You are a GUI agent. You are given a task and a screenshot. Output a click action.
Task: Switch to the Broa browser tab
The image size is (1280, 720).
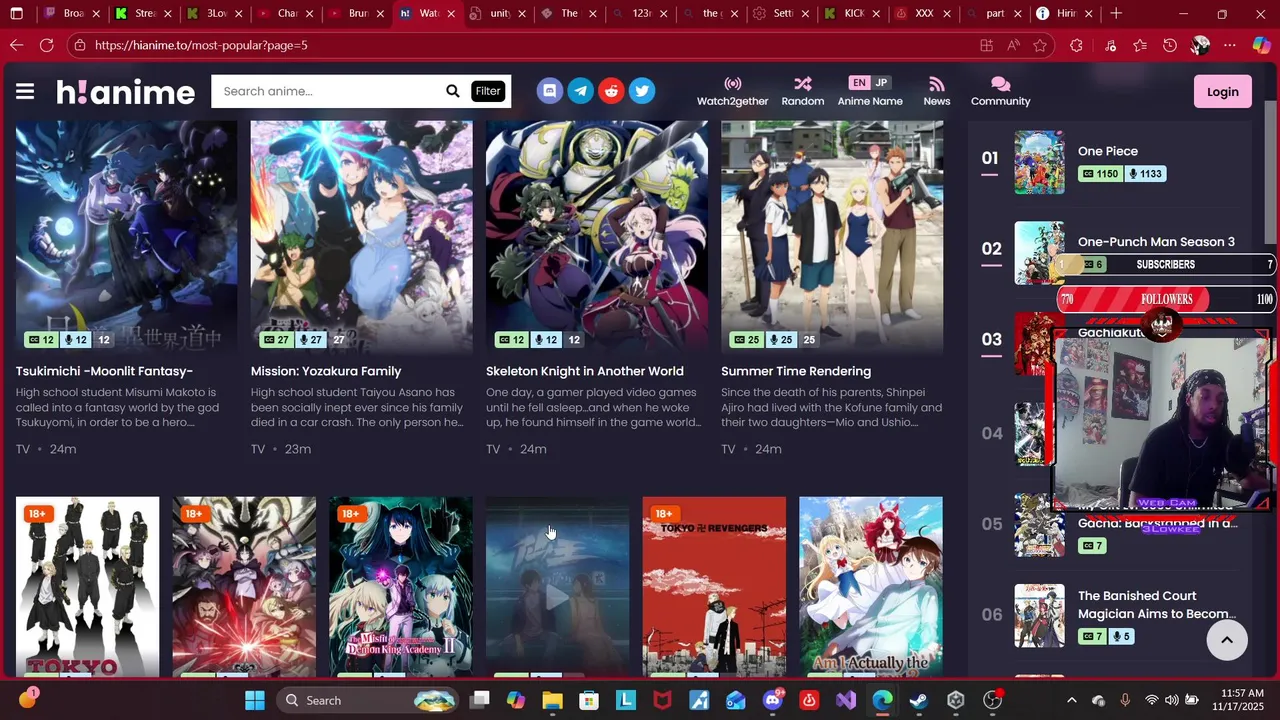(x=73, y=14)
